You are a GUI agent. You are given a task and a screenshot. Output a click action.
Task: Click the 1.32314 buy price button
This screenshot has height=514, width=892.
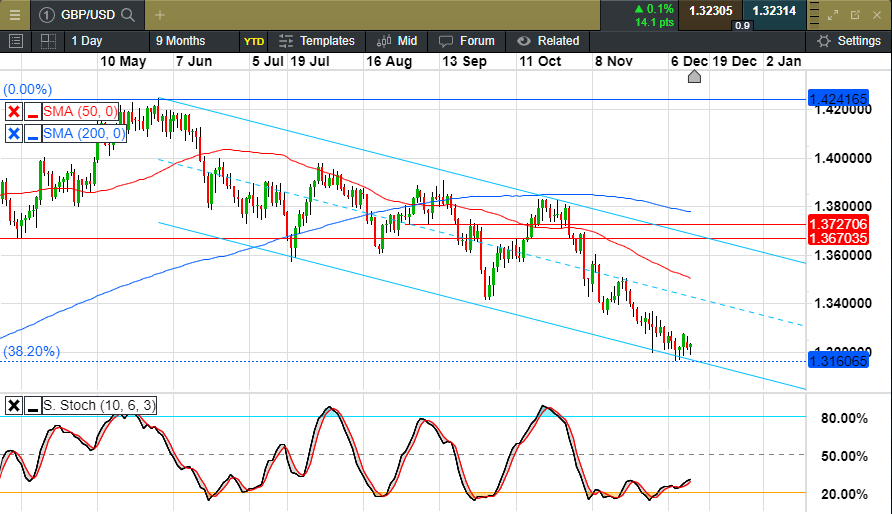pyautogui.click(x=774, y=11)
